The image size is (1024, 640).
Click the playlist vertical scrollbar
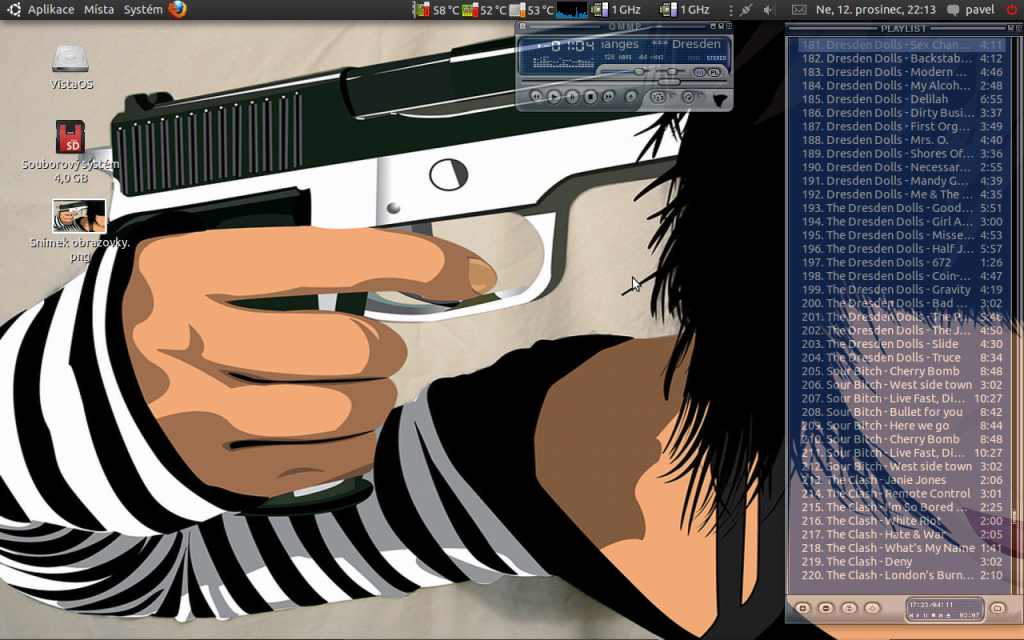[1014, 313]
